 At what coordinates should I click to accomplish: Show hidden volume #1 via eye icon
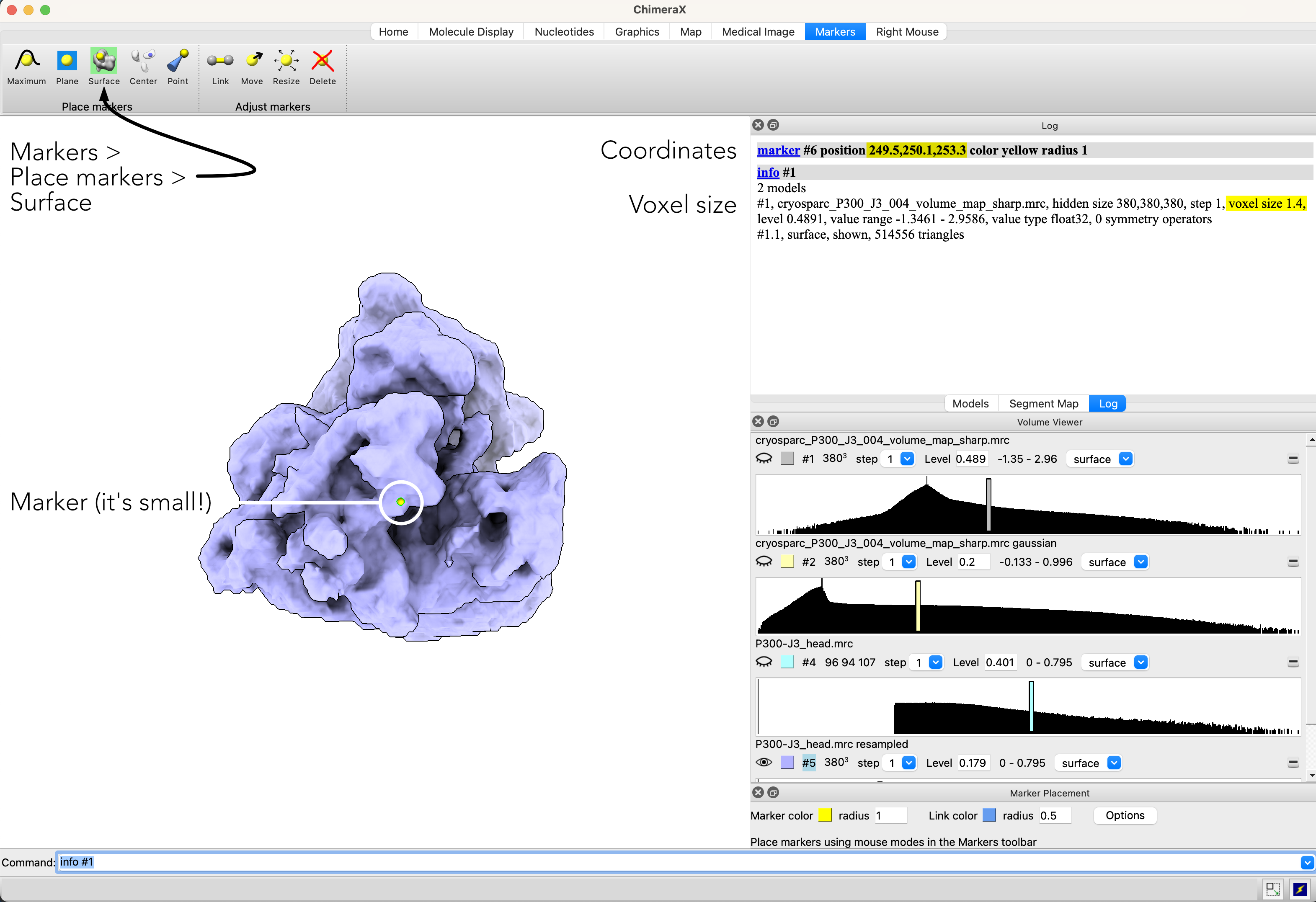tap(764, 459)
